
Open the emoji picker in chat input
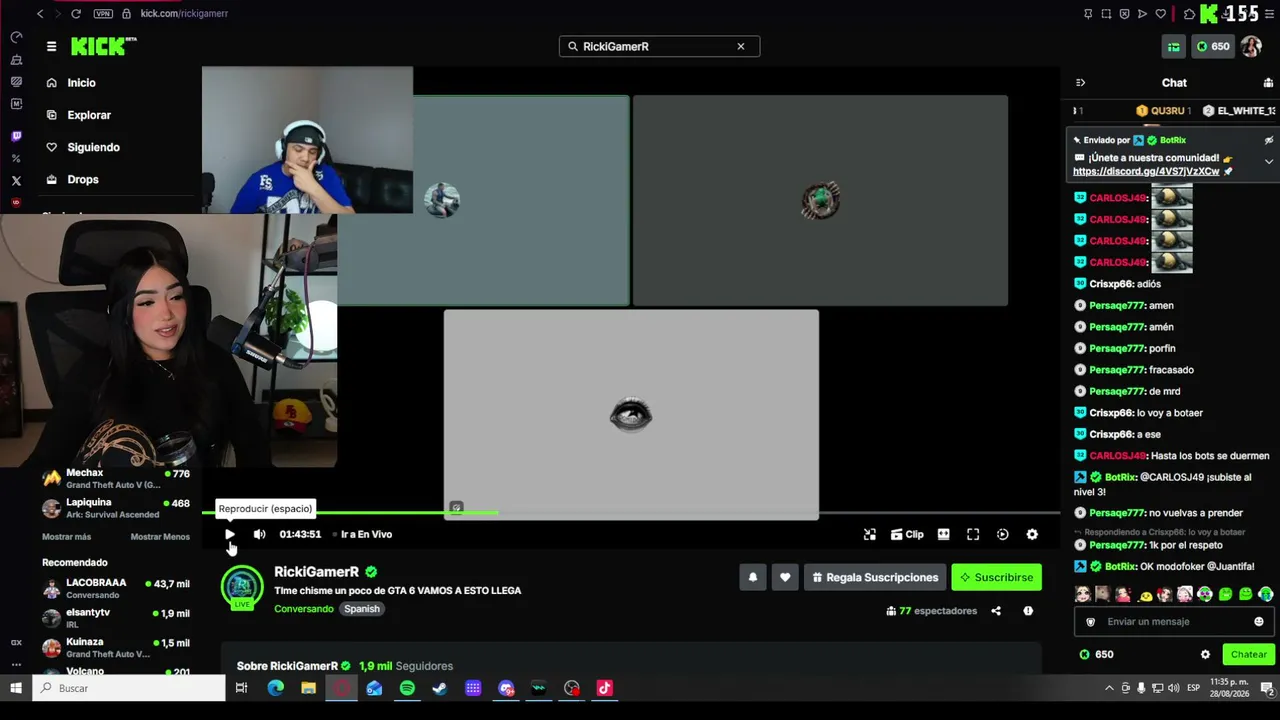click(1259, 622)
